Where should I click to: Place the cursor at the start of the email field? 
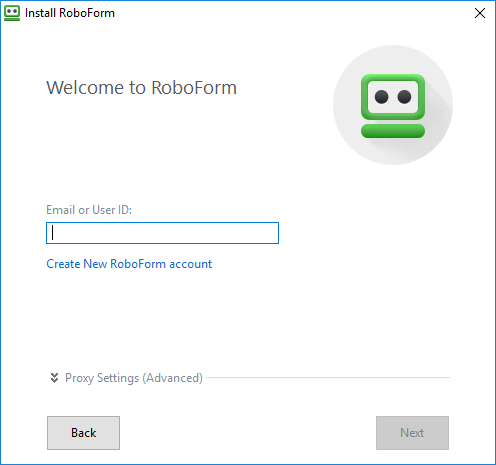coord(53,233)
